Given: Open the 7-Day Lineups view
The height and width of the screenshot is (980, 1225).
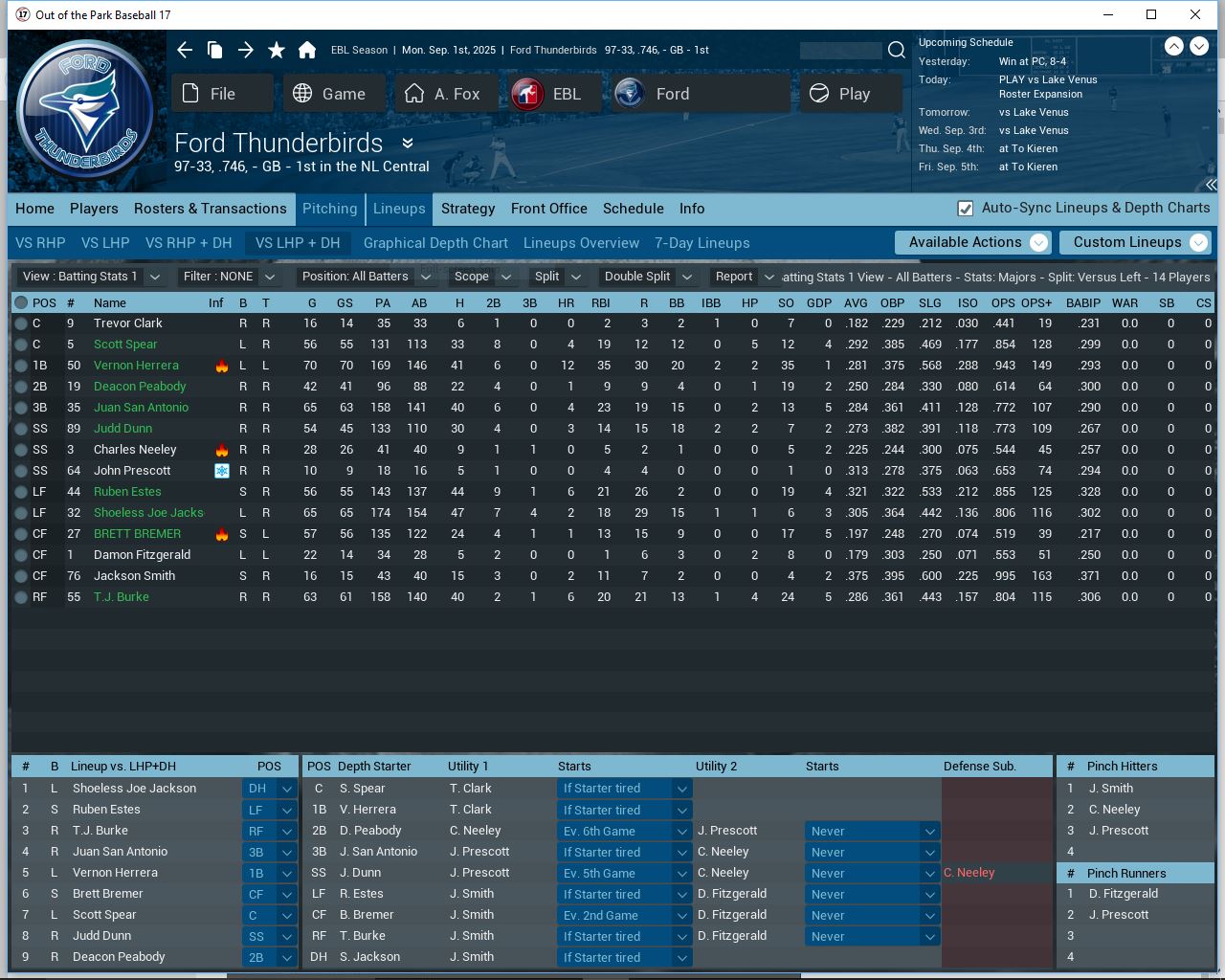Looking at the screenshot, I should 702,243.
